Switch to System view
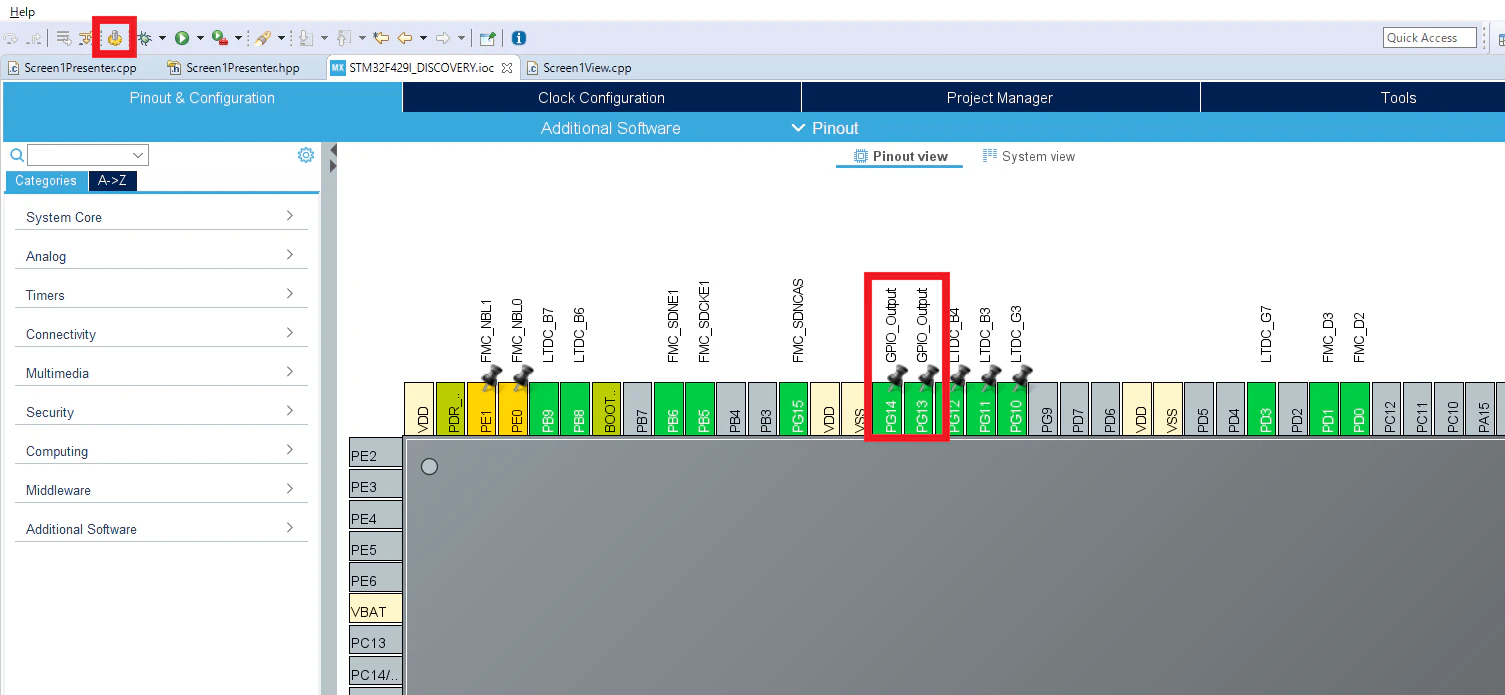 [x=1029, y=156]
